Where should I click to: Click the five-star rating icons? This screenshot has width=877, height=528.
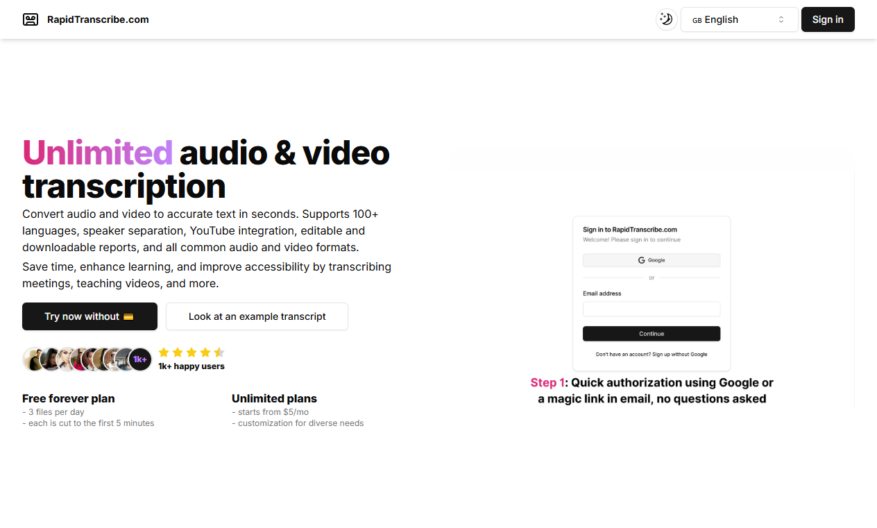click(191, 352)
